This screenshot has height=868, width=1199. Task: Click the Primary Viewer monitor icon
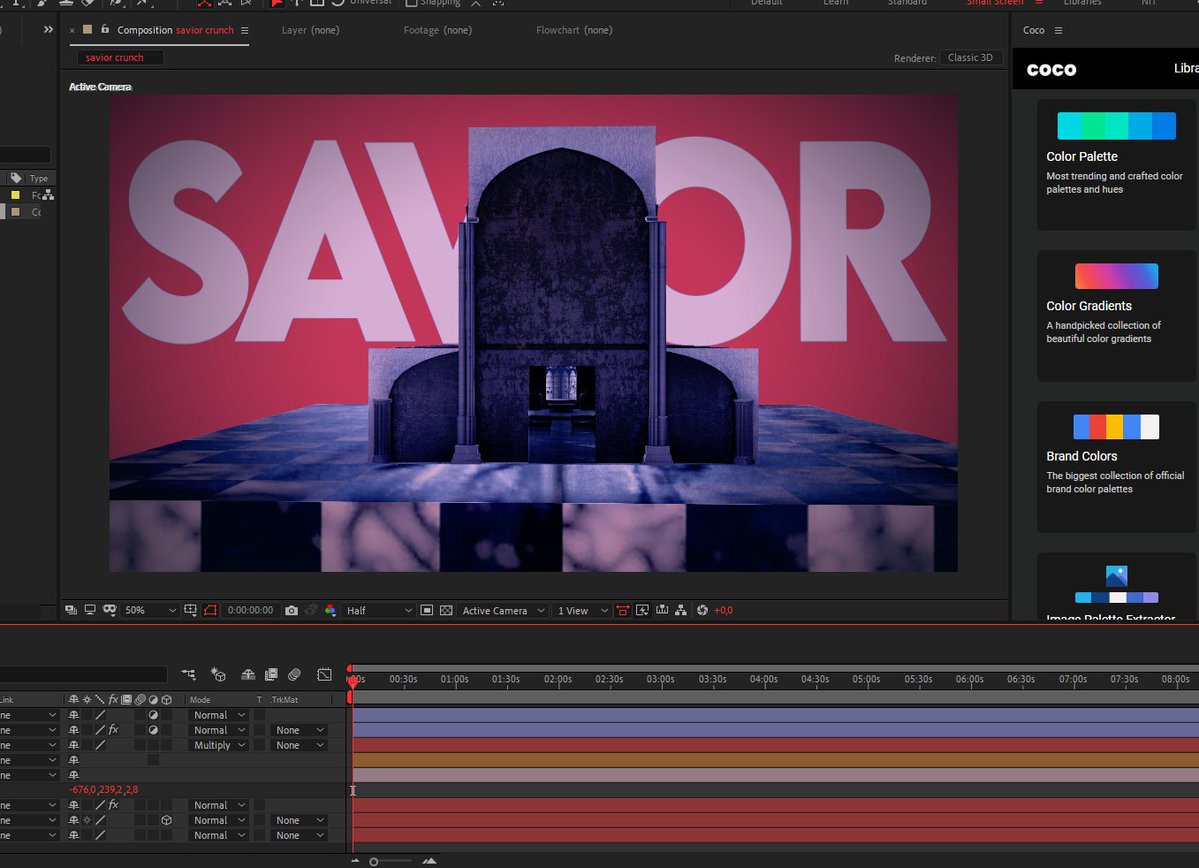(90, 610)
